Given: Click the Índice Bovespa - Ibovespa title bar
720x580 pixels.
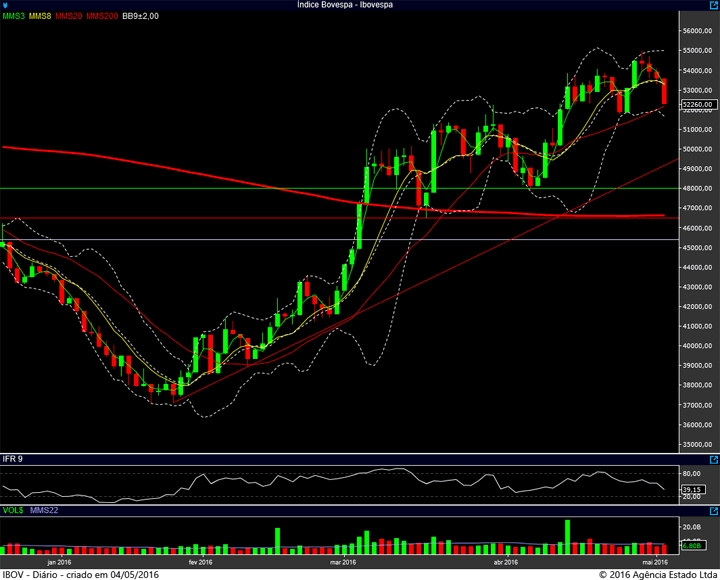Looking at the screenshot, I should point(345,5).
